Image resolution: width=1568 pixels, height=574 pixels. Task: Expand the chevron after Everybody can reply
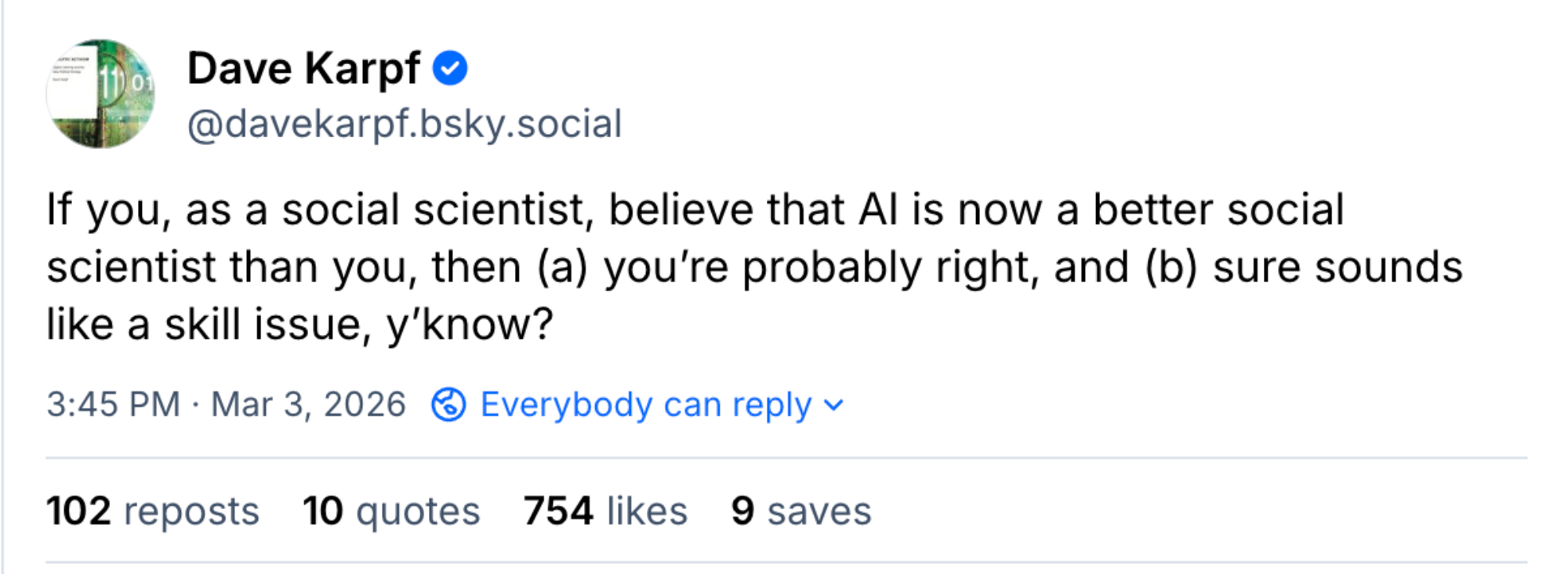834,405
